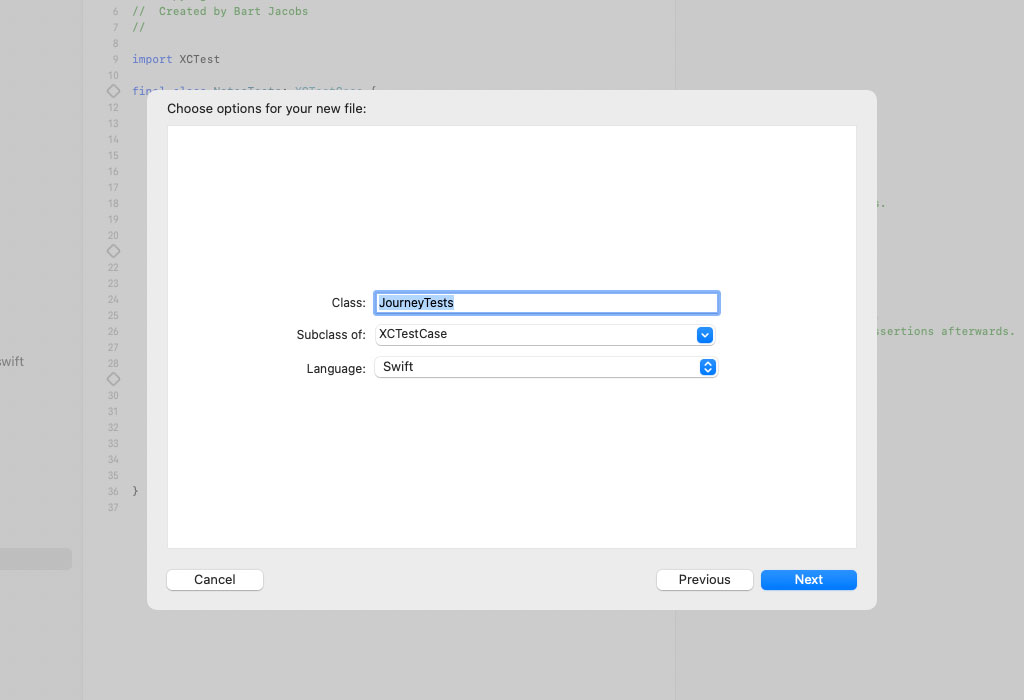Click line number 37 in the gutter

coord(113,507)
